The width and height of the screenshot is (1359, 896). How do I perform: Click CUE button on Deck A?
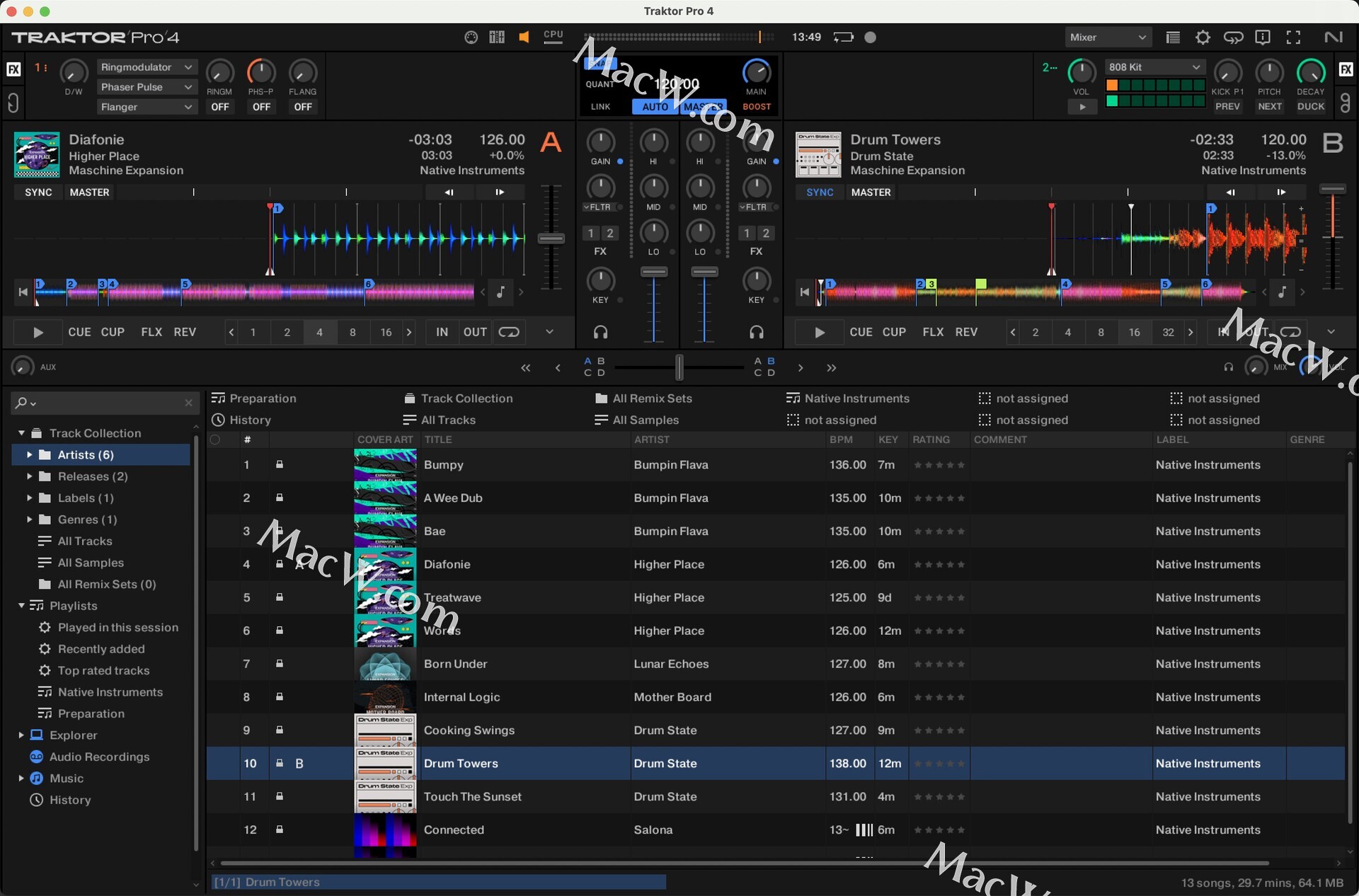(x=79, y=332)
